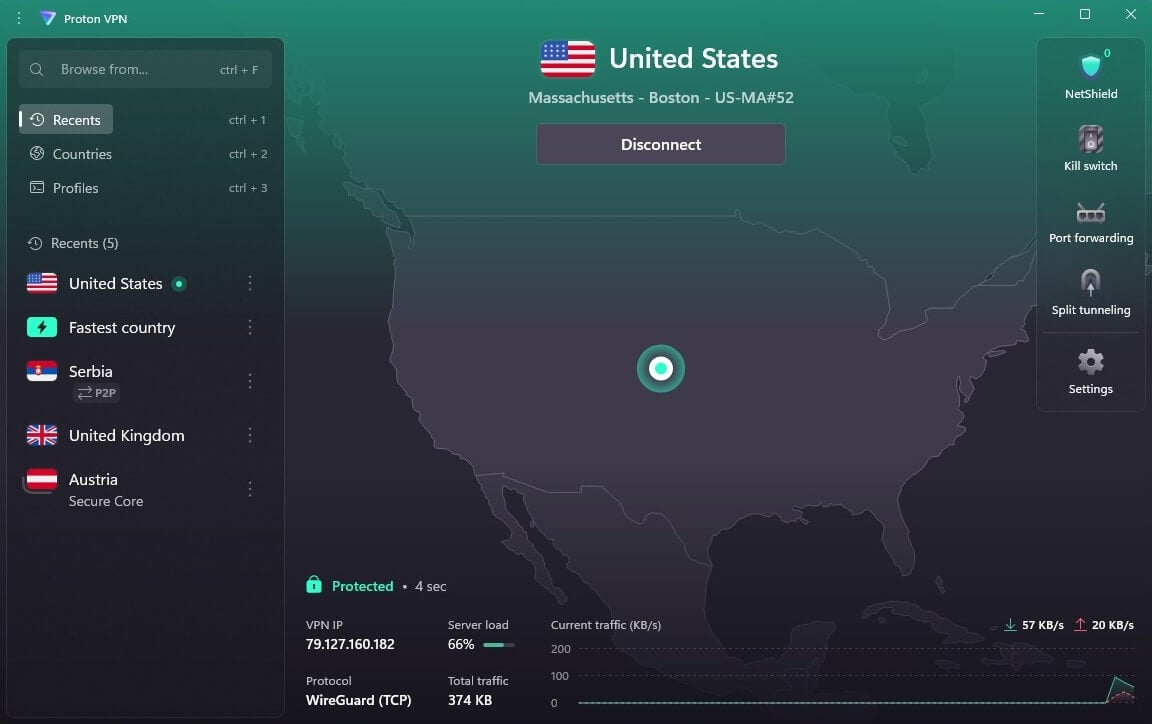The width and height of the screenshot is (1152, 724).
Task: Open options menu for United Kingdom recent
Action: click(x=250, y=435)
